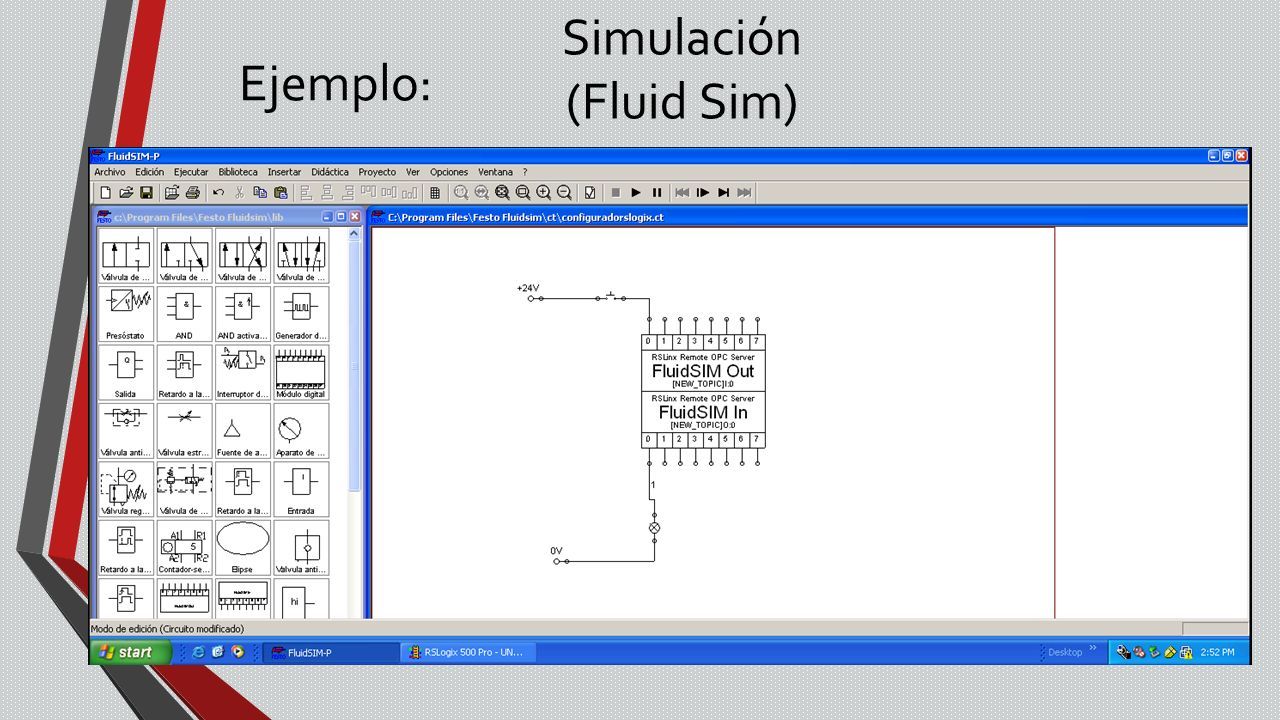Select the Válvula reg... regulator component
The height and width of the screenshot is (720, 1280).
[126, 489]
